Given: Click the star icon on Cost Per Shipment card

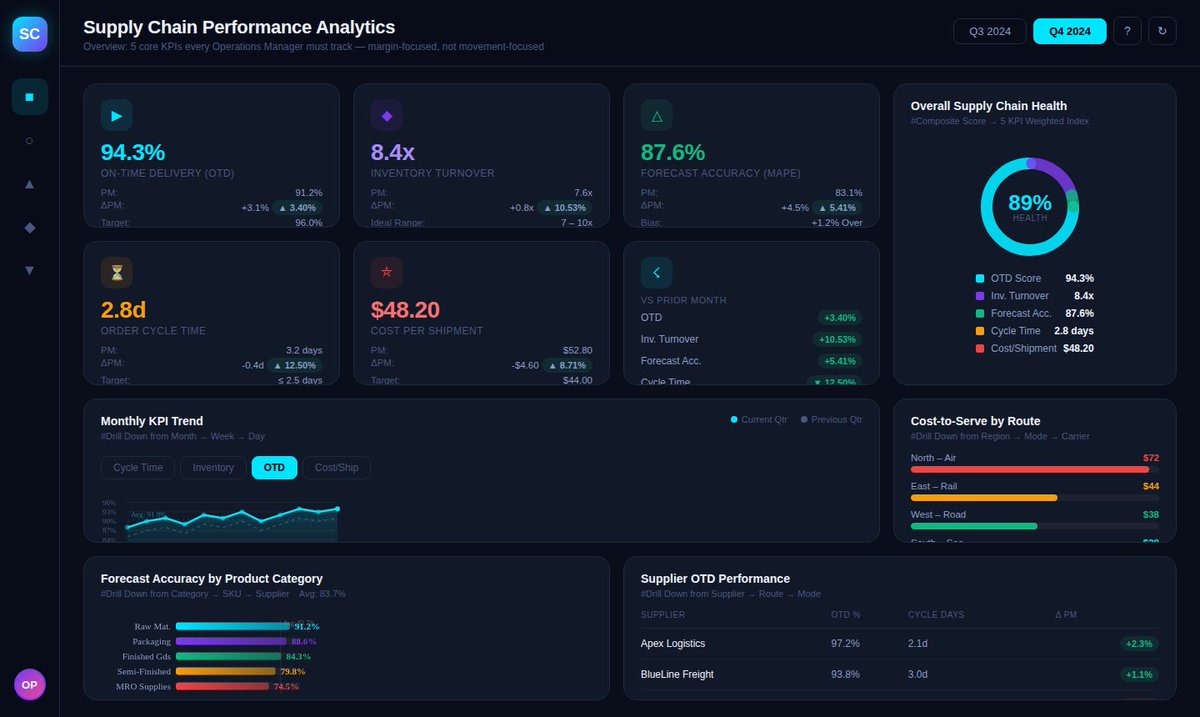Looking at the screenshot, I should coord(386,271).
